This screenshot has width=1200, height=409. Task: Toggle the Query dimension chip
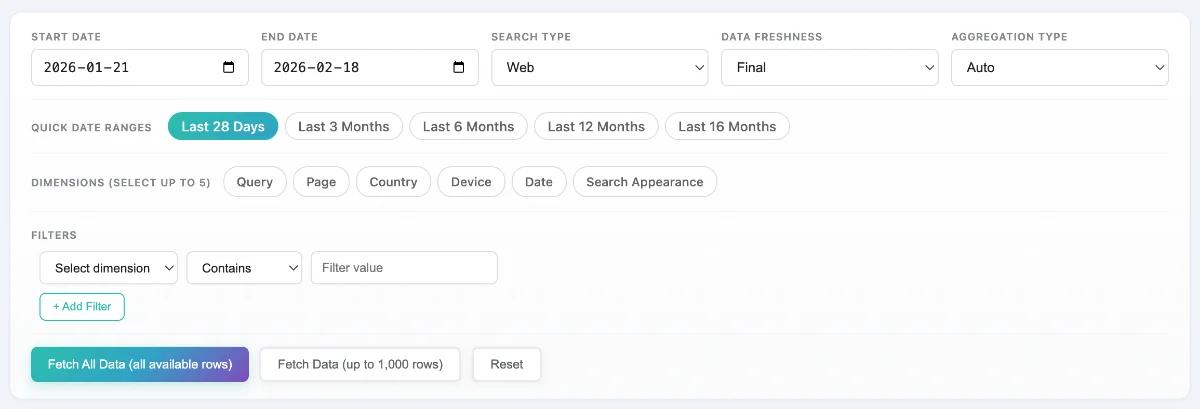pos(255,182)
